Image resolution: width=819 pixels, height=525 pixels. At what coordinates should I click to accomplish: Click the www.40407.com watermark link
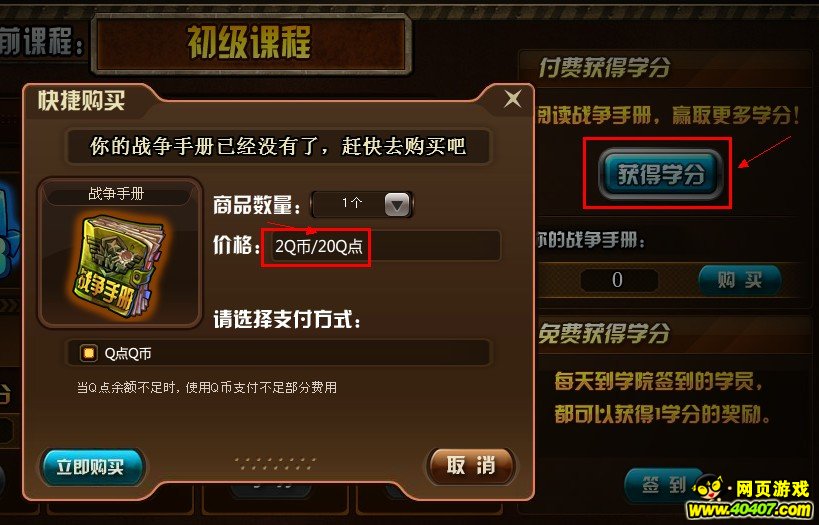click(750, 509)
